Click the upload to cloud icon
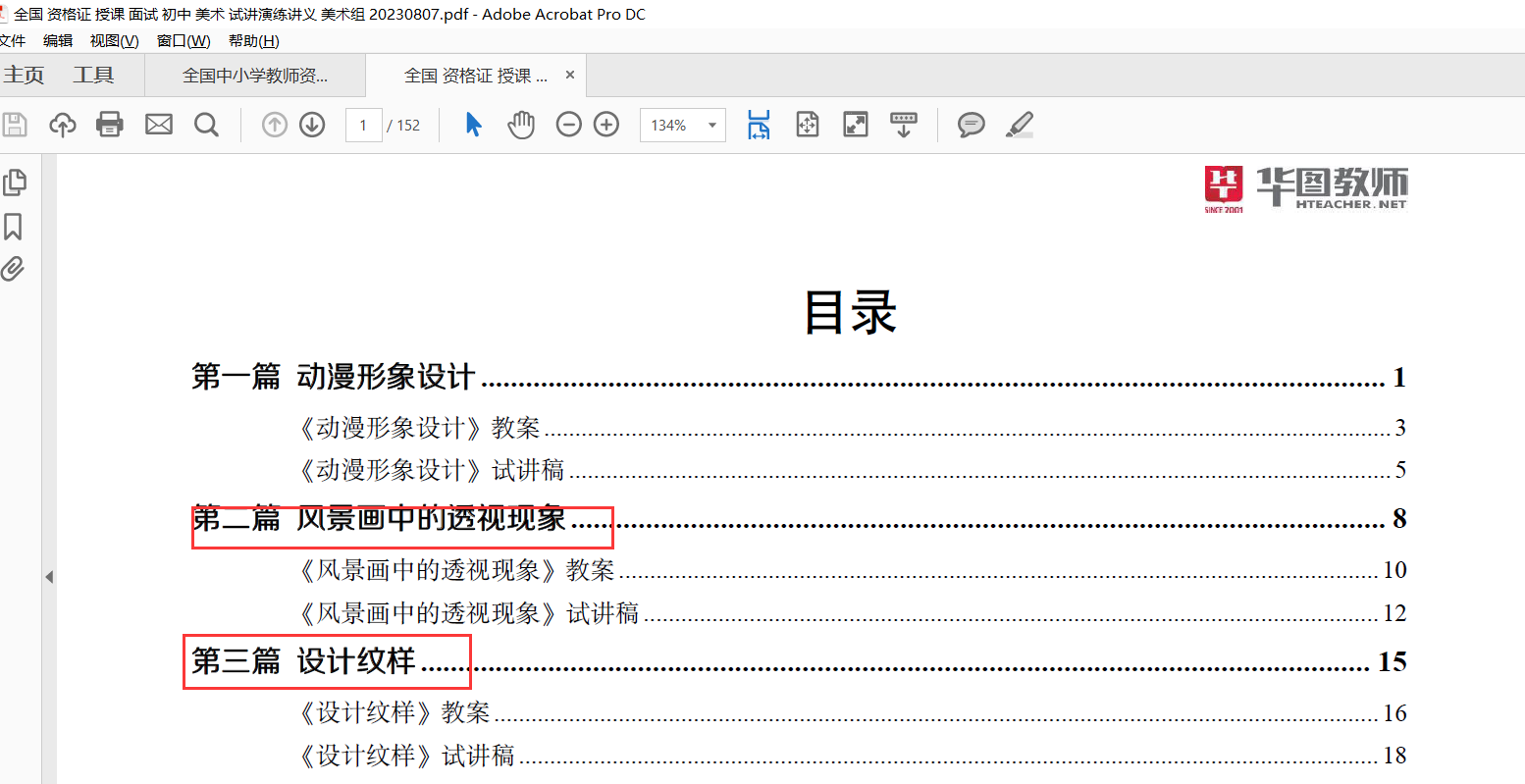This screenshot has width=1525, height=784. point(63,125)
